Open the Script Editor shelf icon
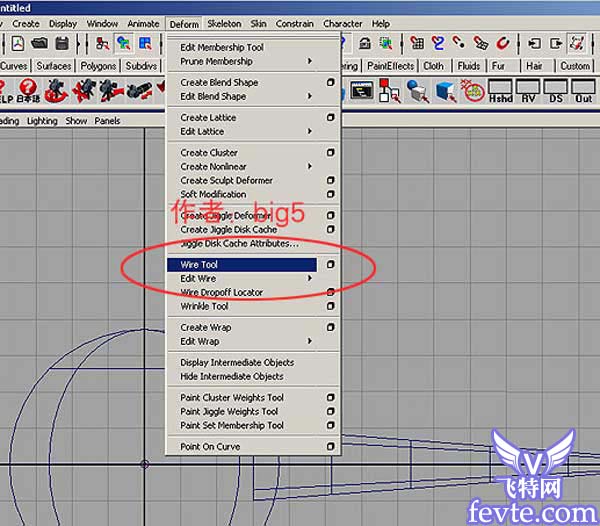 tap(362, 91)
